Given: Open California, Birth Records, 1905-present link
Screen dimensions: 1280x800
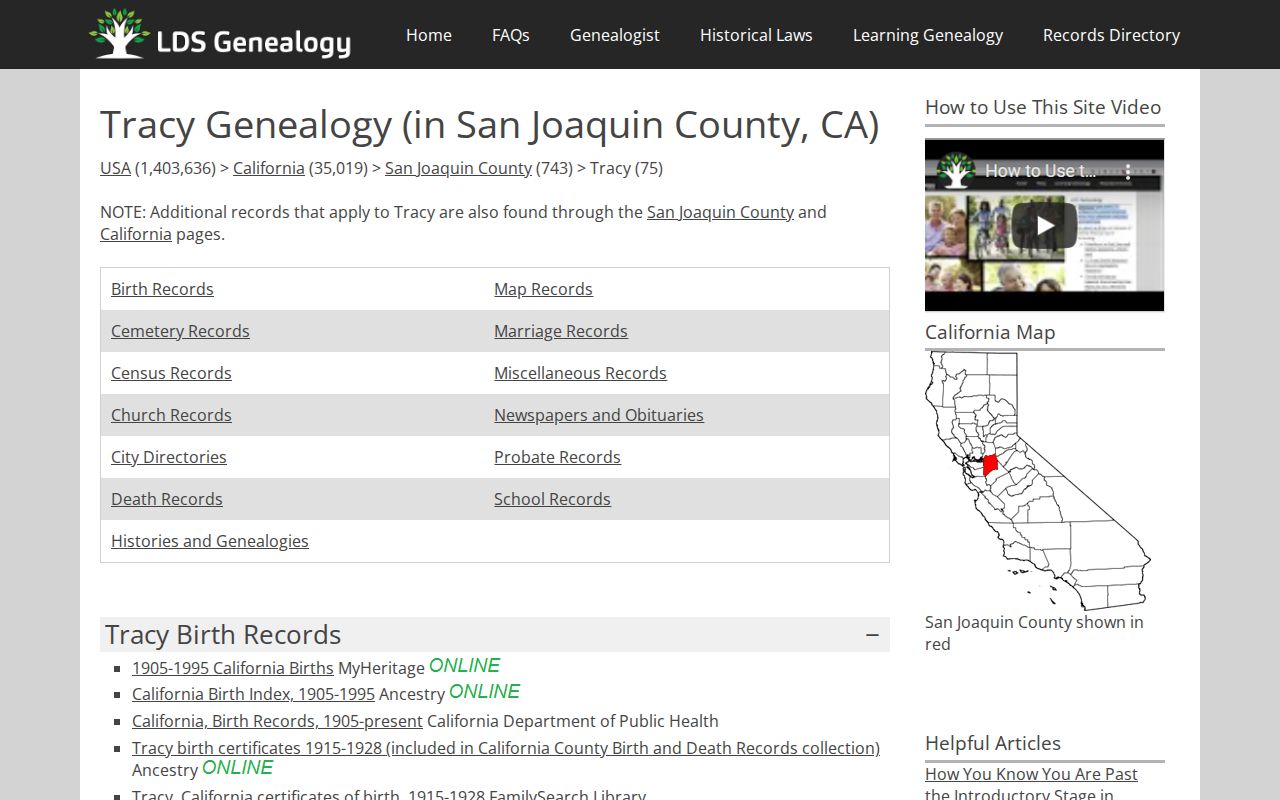Looking at the screenshot, I should pos(277,721).
